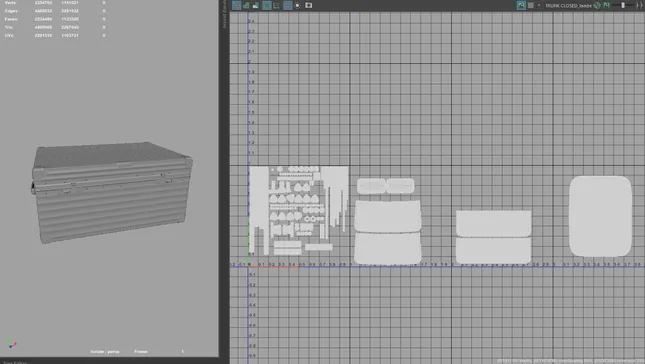
Task: Select lower shell of two stacked shells near grid mark 2
Action: coord(494,250)
